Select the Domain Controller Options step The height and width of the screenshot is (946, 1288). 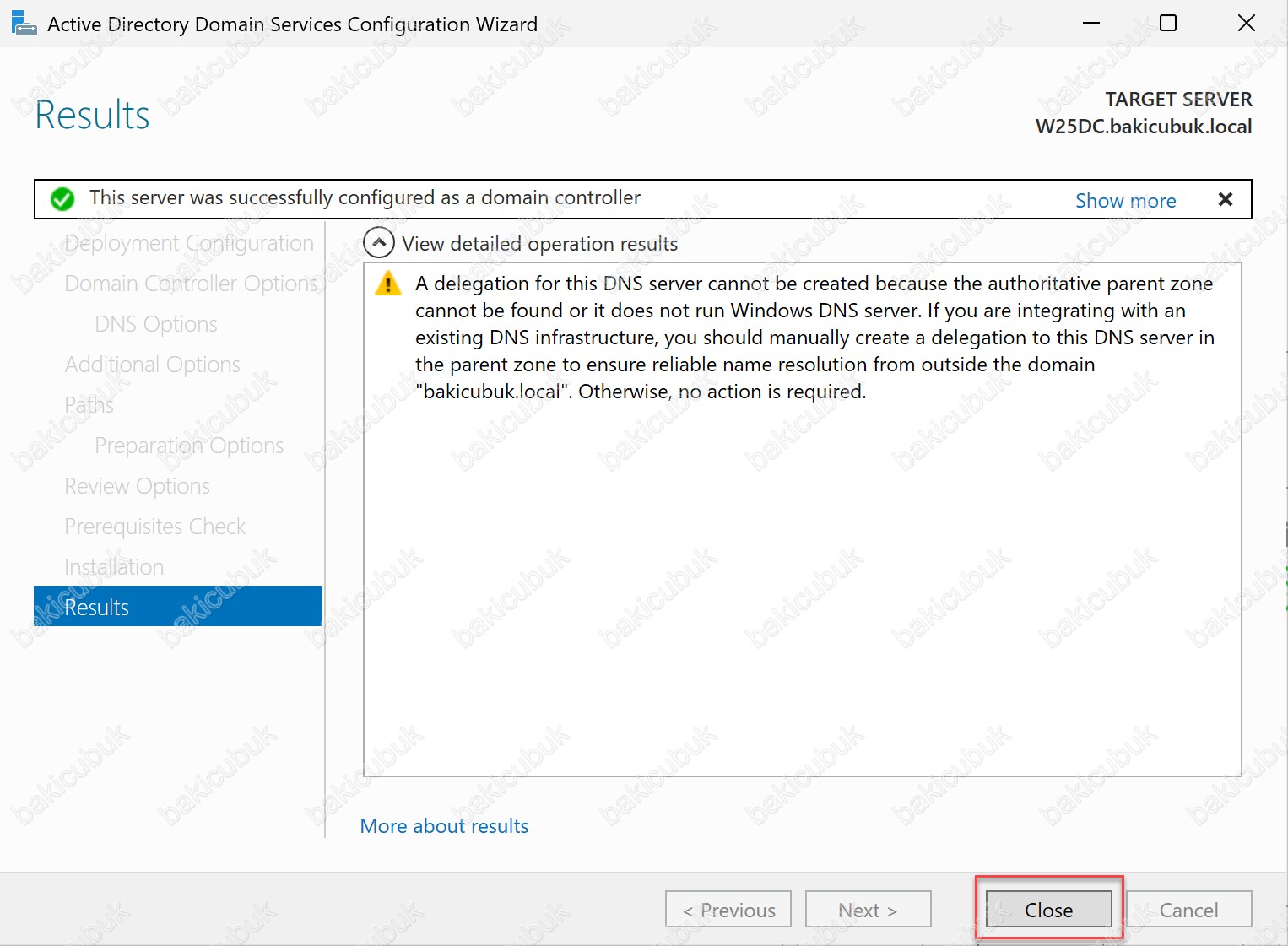click(x=192, y=284)
